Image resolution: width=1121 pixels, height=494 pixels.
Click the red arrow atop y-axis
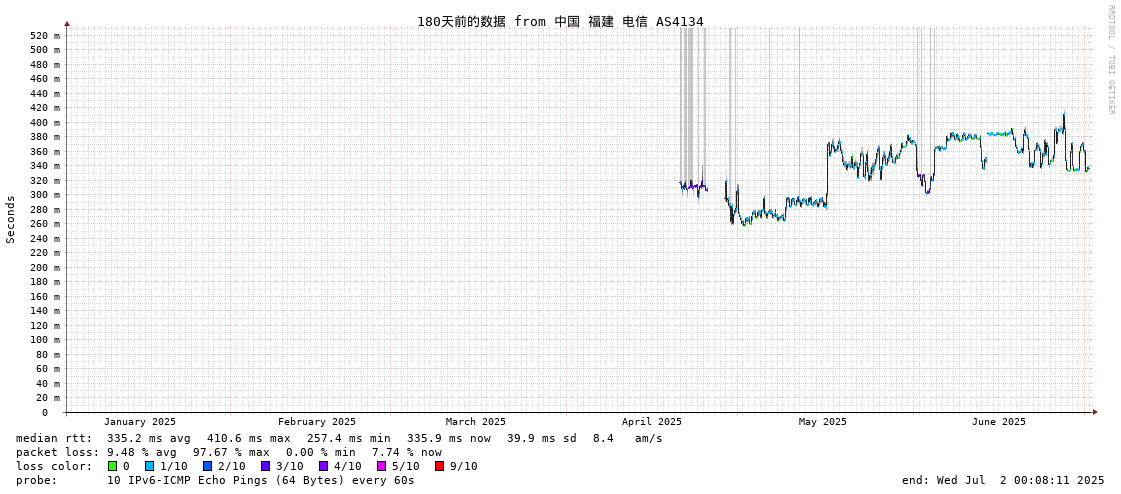[67, 24]
